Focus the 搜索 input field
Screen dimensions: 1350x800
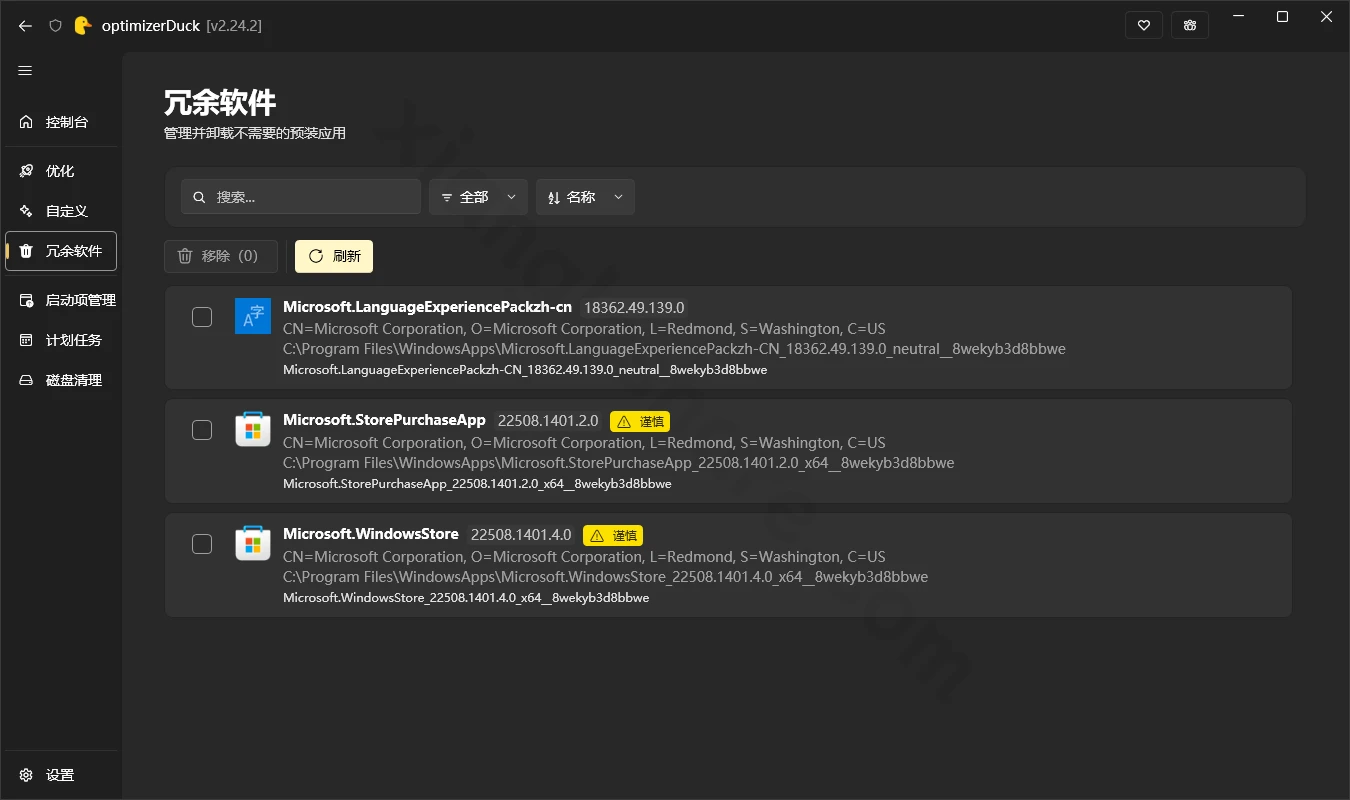point(301,197)
